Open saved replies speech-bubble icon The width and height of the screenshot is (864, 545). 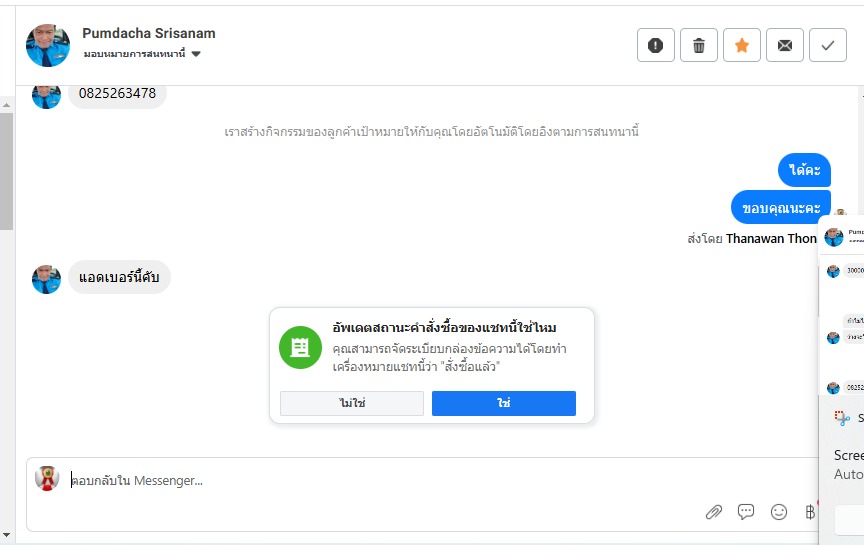(x=746, y=512)
